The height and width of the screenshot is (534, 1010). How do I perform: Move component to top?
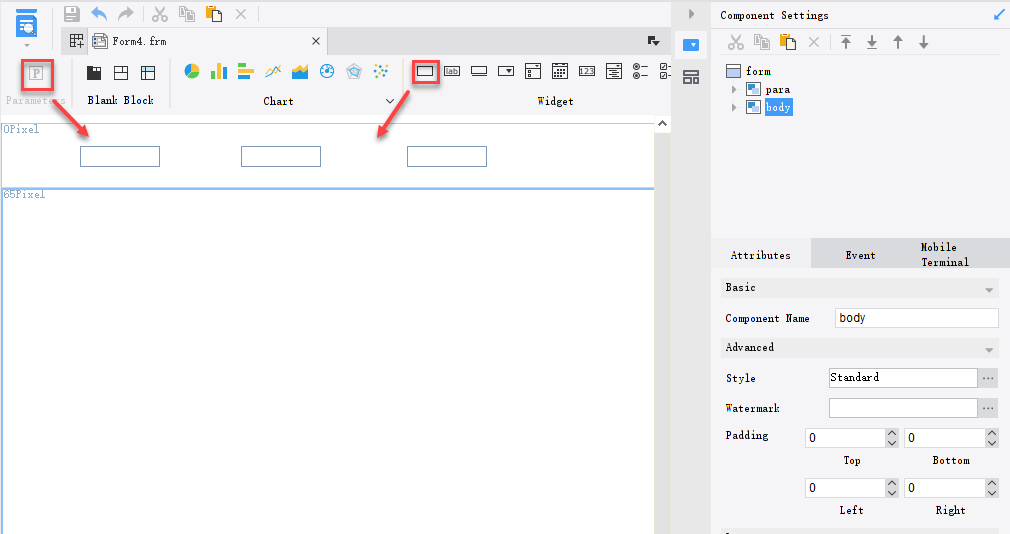pyautogui.click(x=846, y=42)
